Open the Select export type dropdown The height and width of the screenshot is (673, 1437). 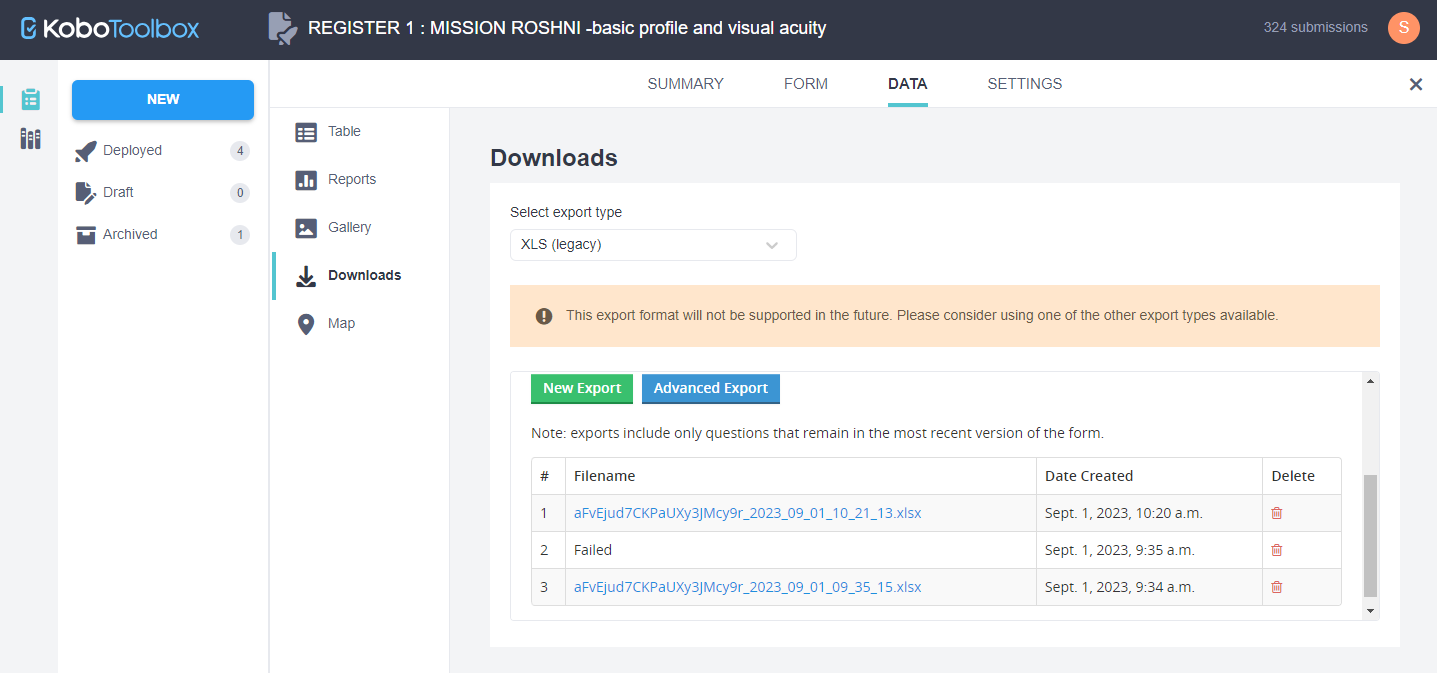[x=652, y=245]
